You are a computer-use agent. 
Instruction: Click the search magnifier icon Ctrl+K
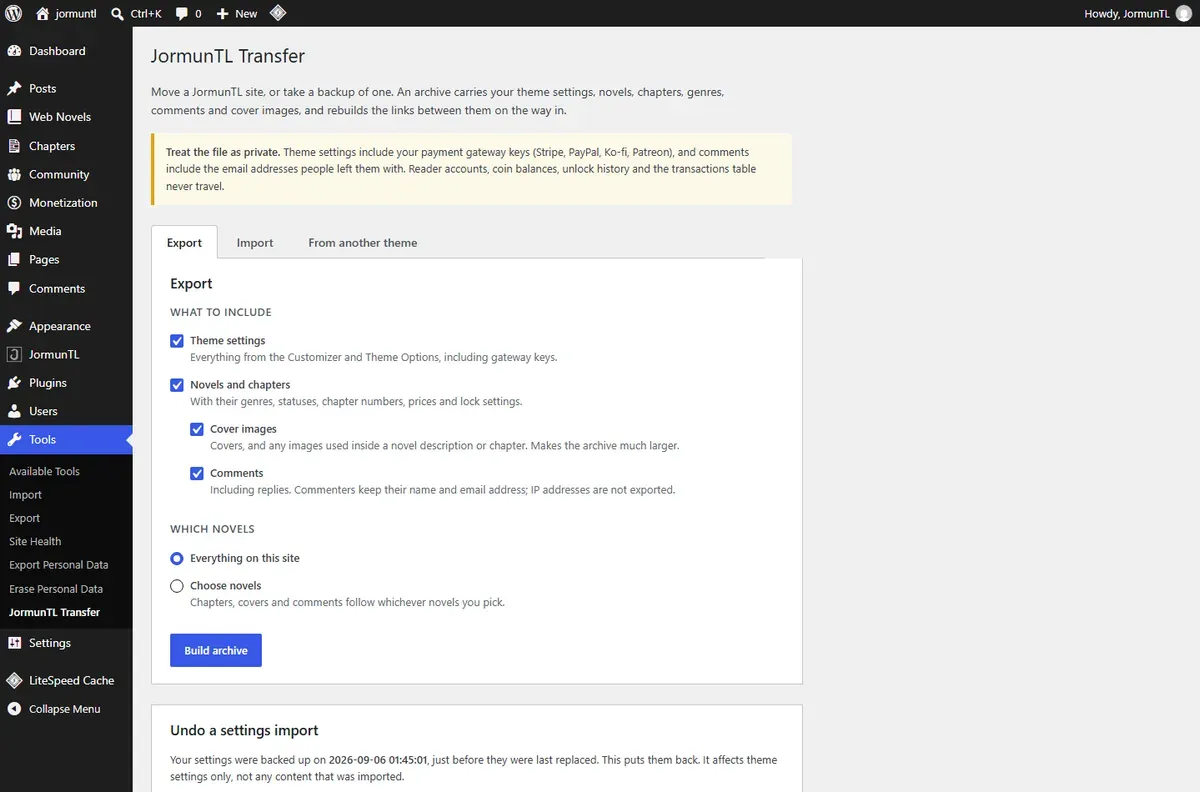[118, 14]
